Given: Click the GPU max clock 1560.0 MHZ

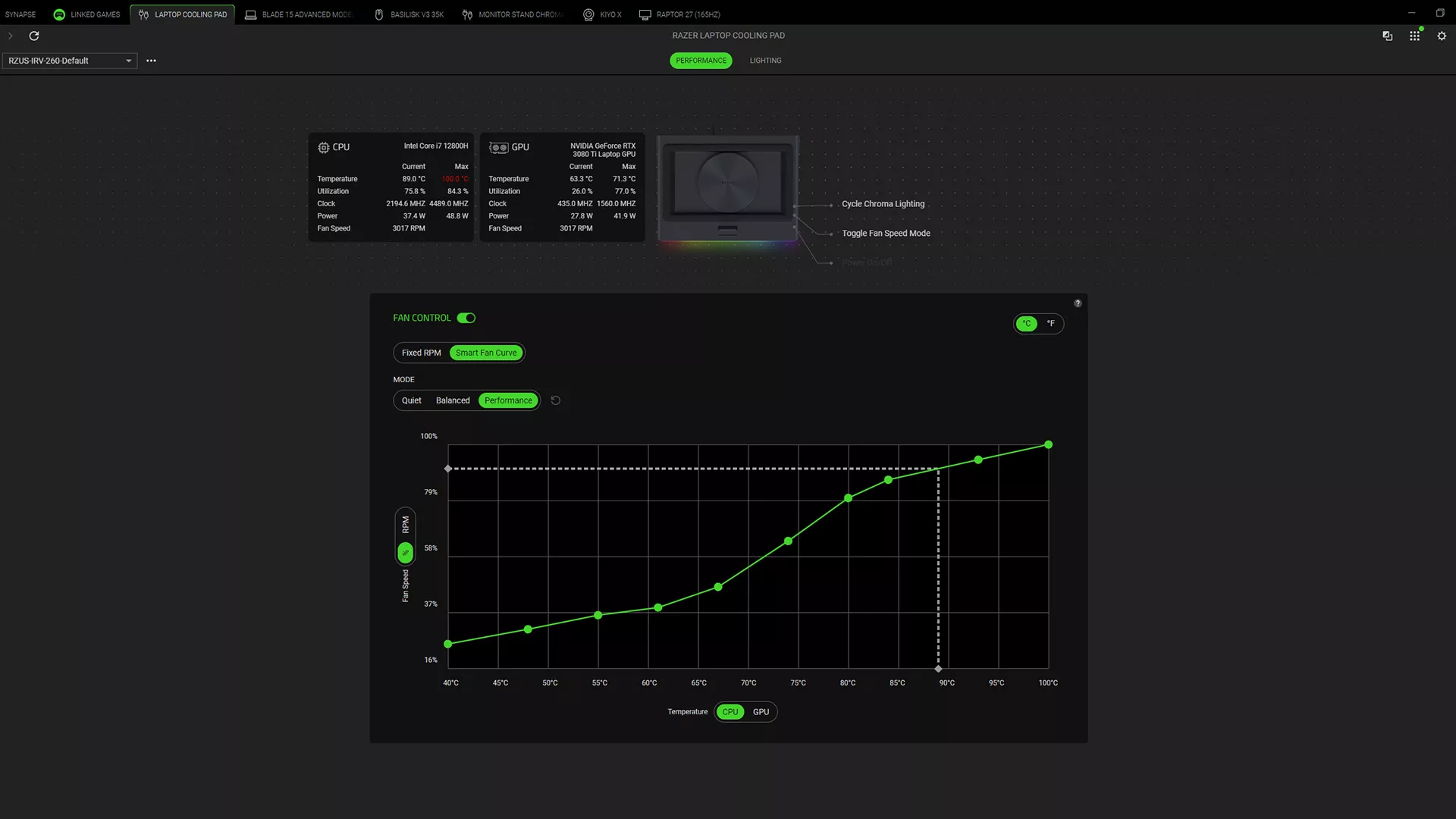Looking at the screenshot, I should [616, 204].
